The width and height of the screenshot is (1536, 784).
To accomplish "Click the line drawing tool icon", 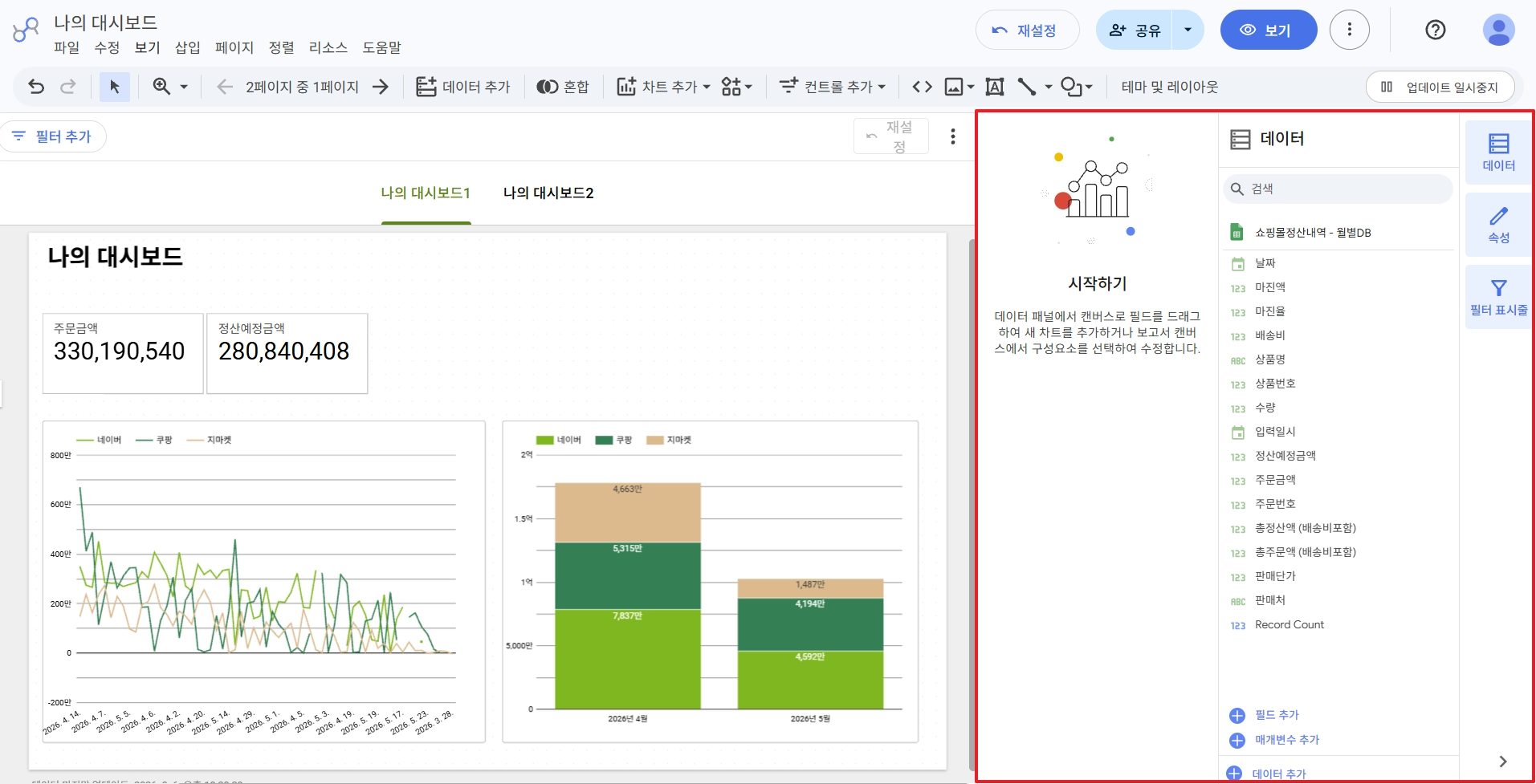I will [x=1027, y=87].
